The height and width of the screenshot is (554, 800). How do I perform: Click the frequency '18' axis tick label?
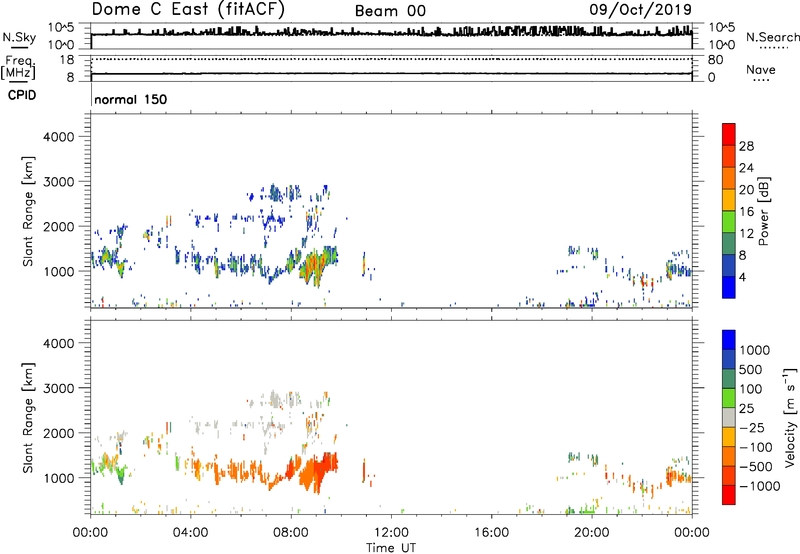coord(67,60)
